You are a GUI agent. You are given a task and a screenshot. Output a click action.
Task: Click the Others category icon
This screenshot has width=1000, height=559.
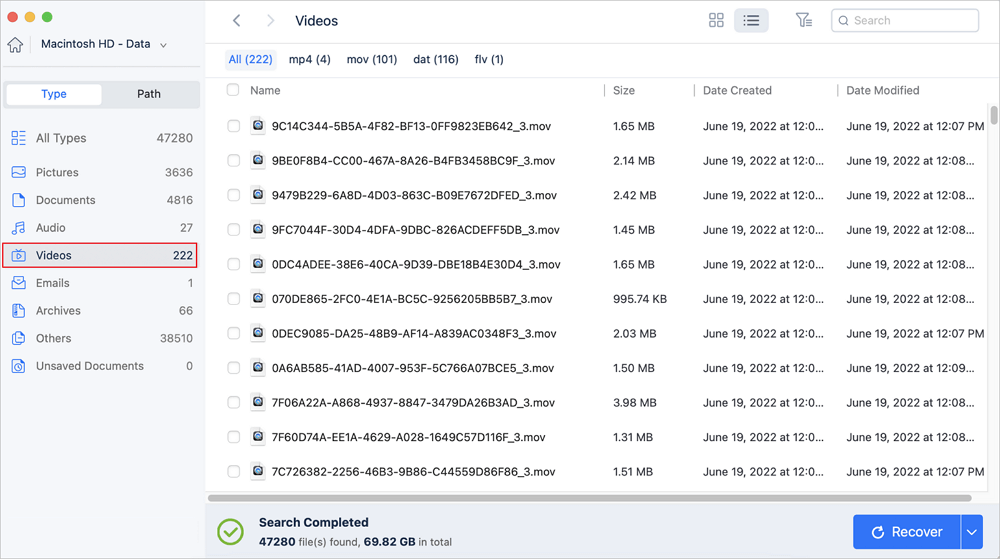point(18,338)
